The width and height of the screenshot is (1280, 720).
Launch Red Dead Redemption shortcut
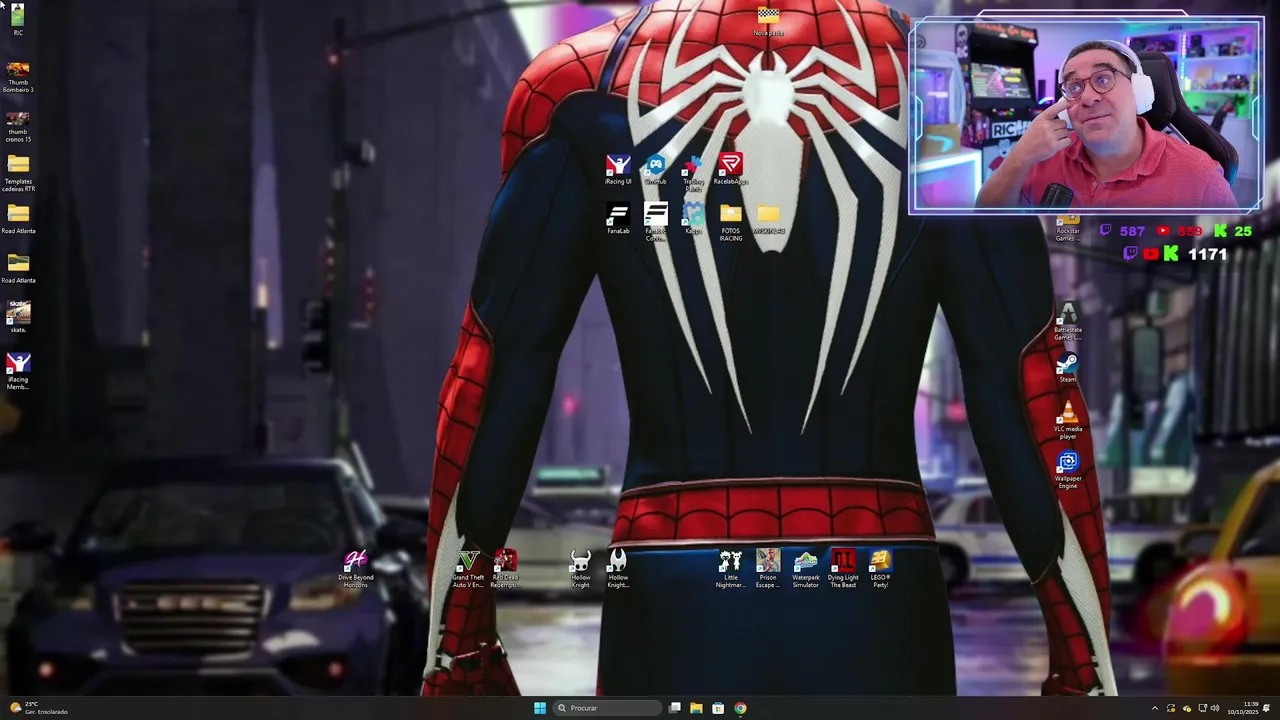505,569
